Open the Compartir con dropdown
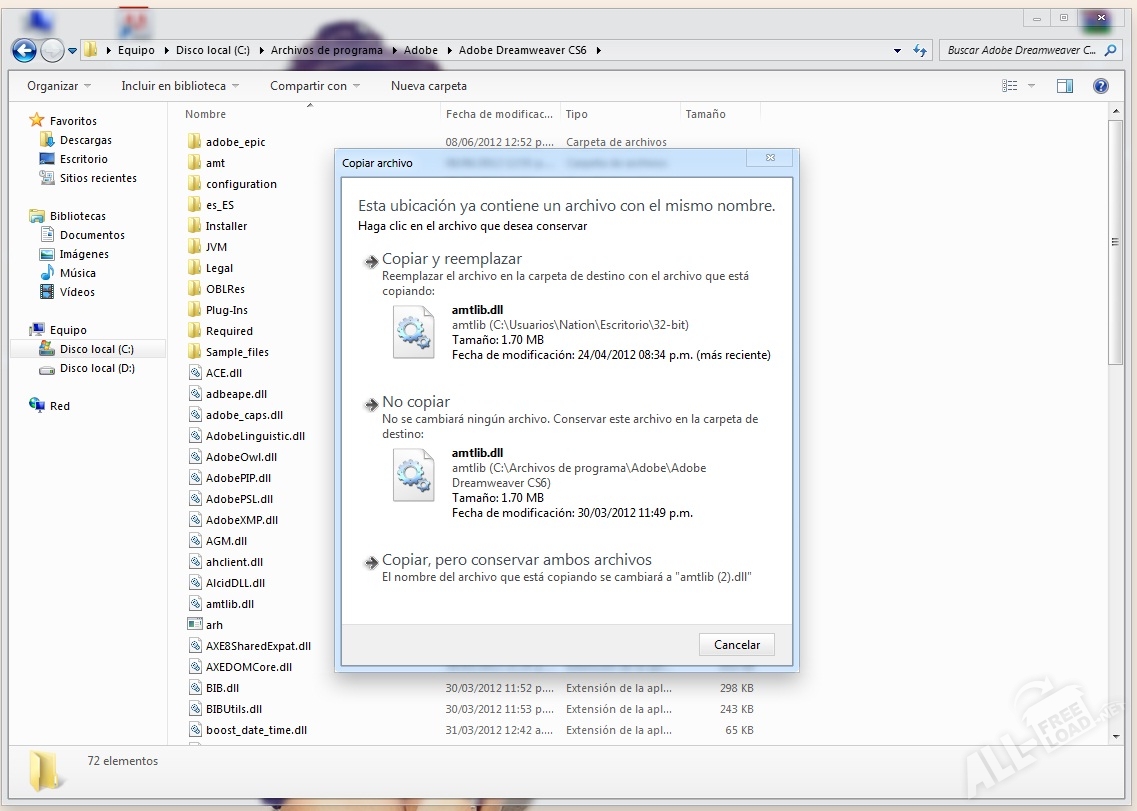The height and width of the screenshot is (811, 1137). point(314,86)
